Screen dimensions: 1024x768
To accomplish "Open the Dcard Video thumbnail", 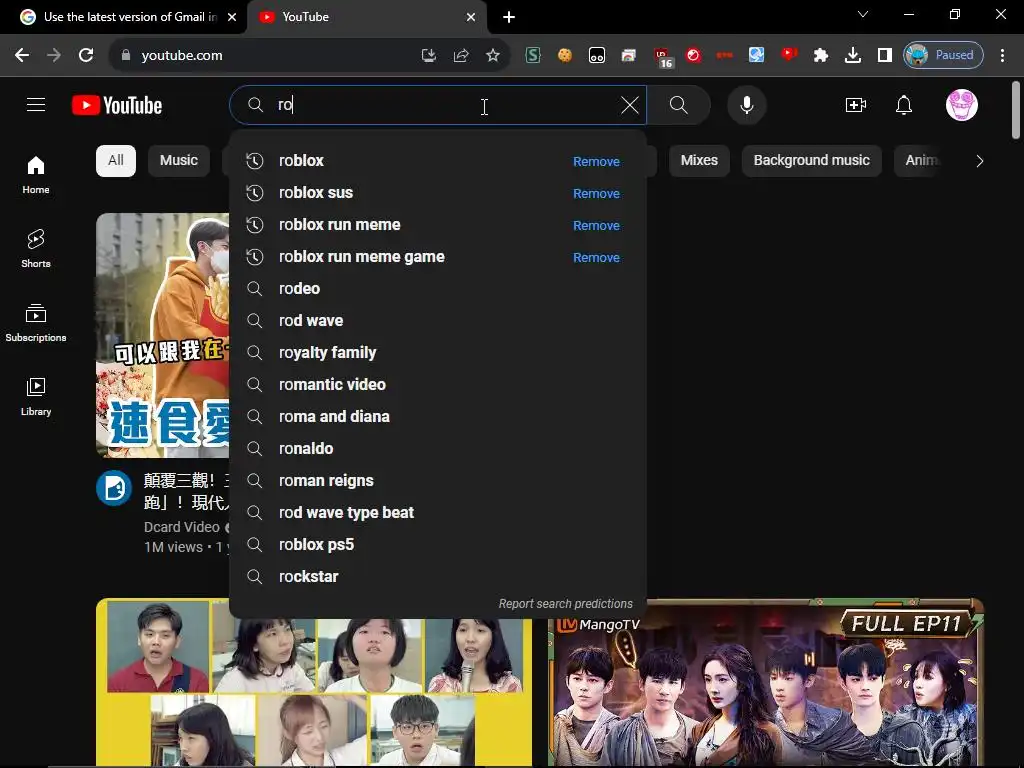I will click(163, 335).
